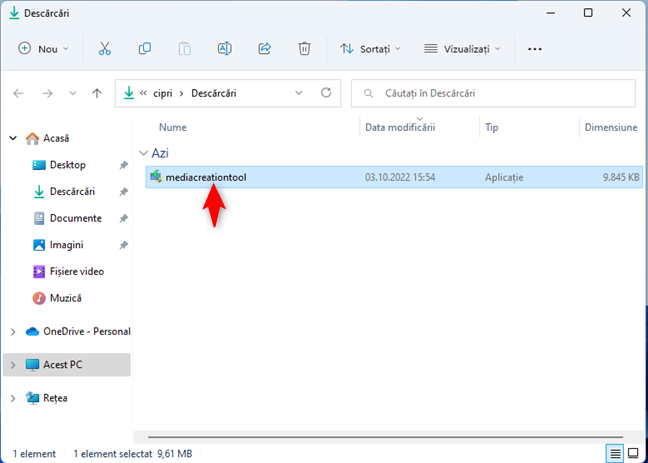Open Fișiere video in the sidebar
This screenshot has width=648, height=463.
point(76,272)
